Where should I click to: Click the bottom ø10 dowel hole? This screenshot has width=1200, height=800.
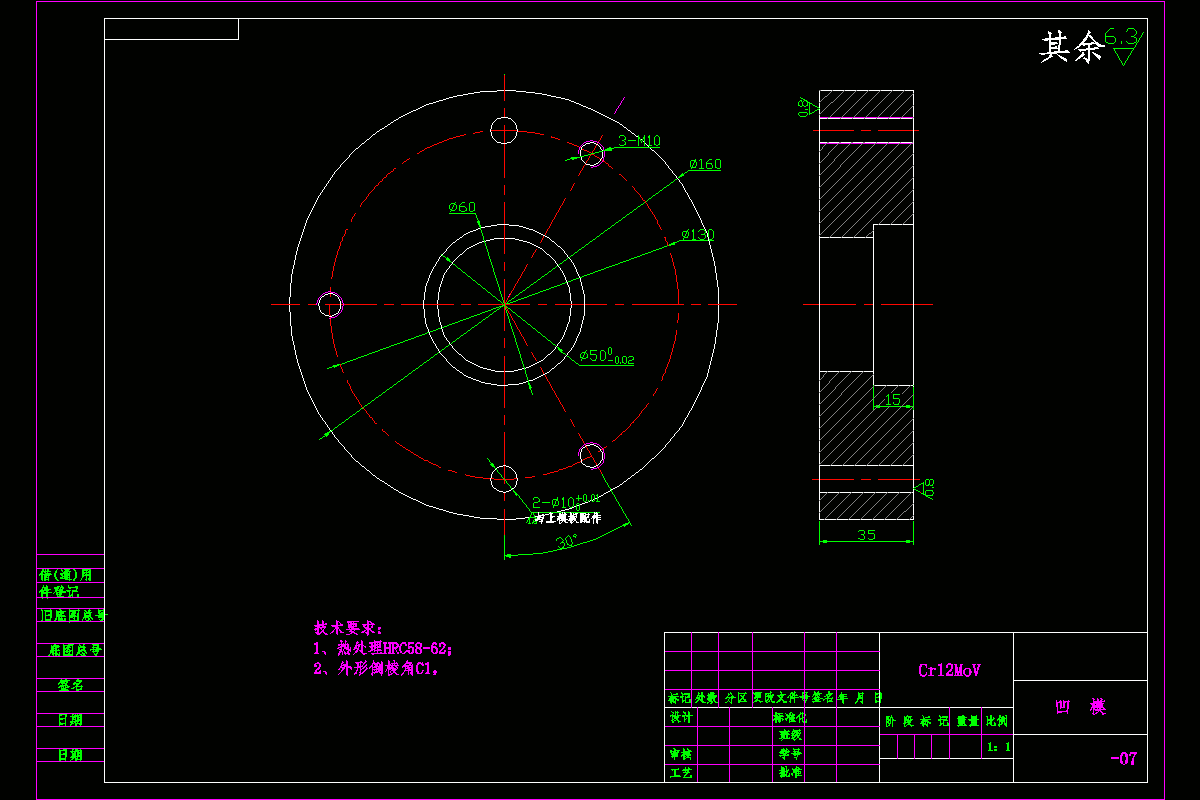click(504, 478)
